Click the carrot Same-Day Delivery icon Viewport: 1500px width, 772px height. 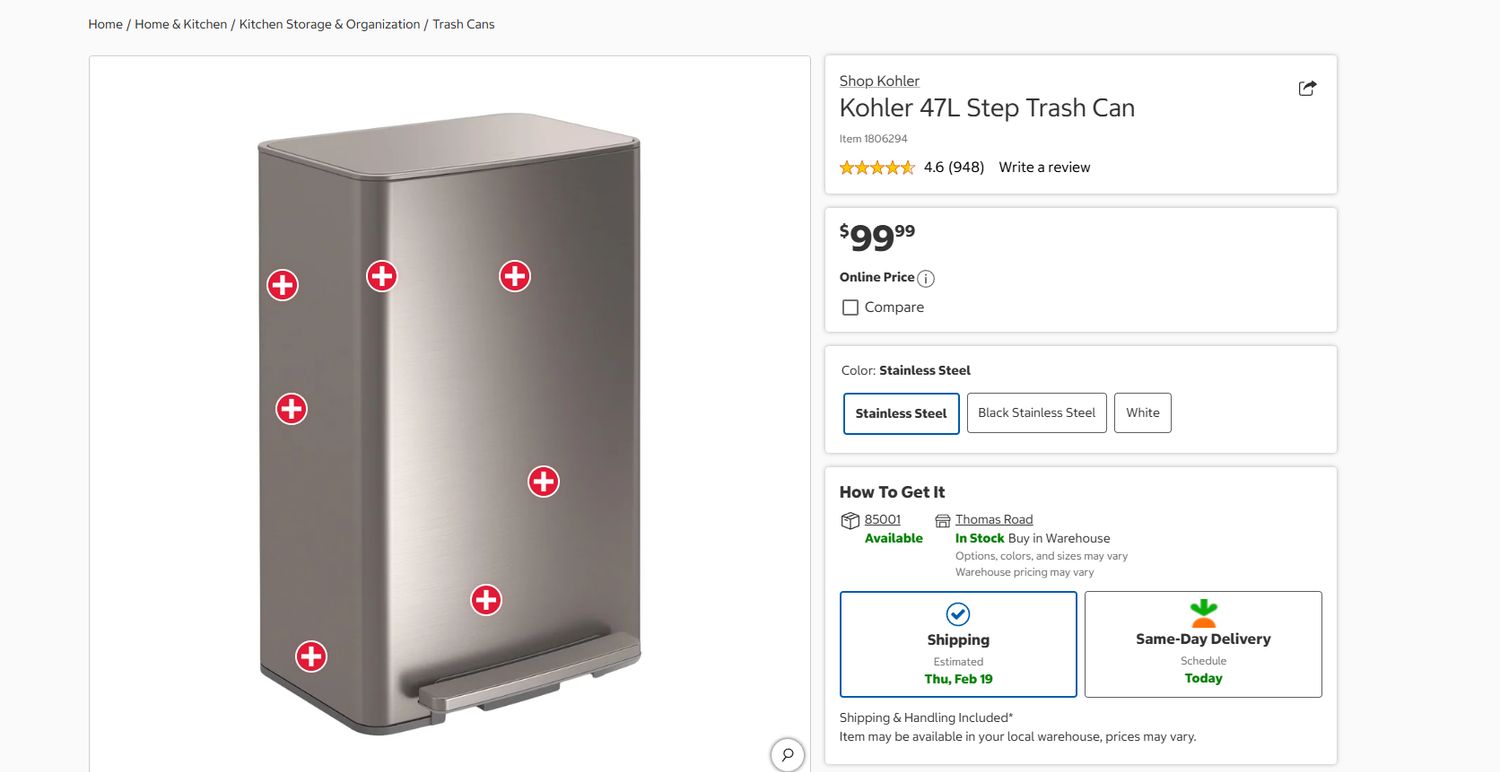pos(1203,612)
